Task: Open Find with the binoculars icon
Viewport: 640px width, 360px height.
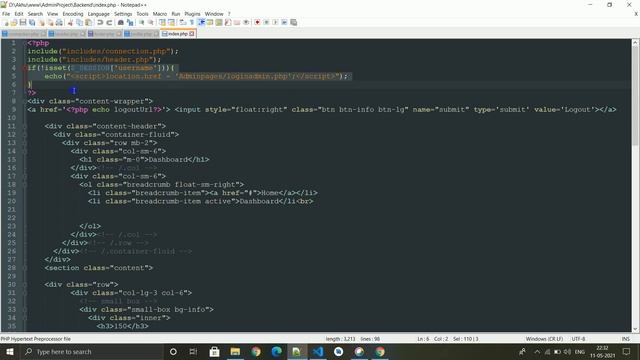Action: [120, 22]
